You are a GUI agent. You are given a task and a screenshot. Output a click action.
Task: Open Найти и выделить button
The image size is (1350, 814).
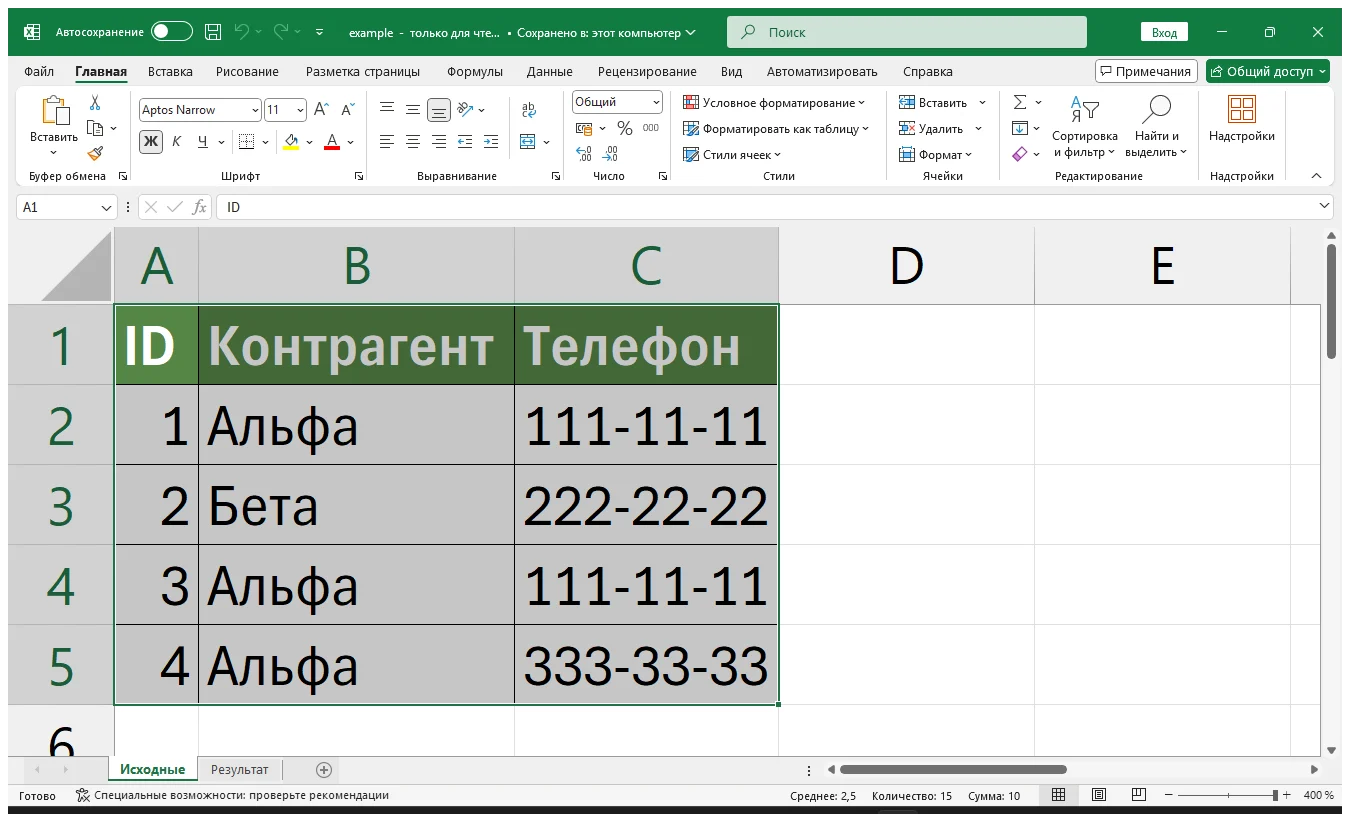[1156, 127]
